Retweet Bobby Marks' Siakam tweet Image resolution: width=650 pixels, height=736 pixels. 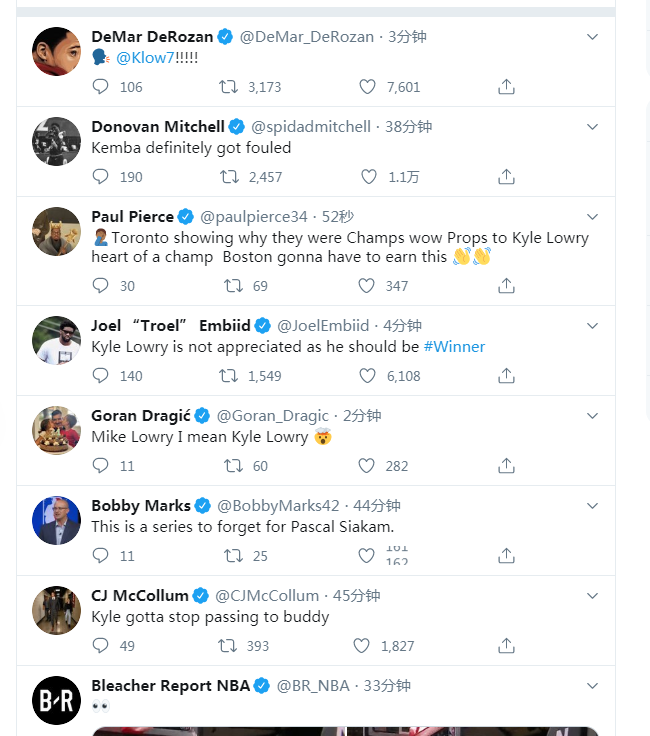pos(234,556)
